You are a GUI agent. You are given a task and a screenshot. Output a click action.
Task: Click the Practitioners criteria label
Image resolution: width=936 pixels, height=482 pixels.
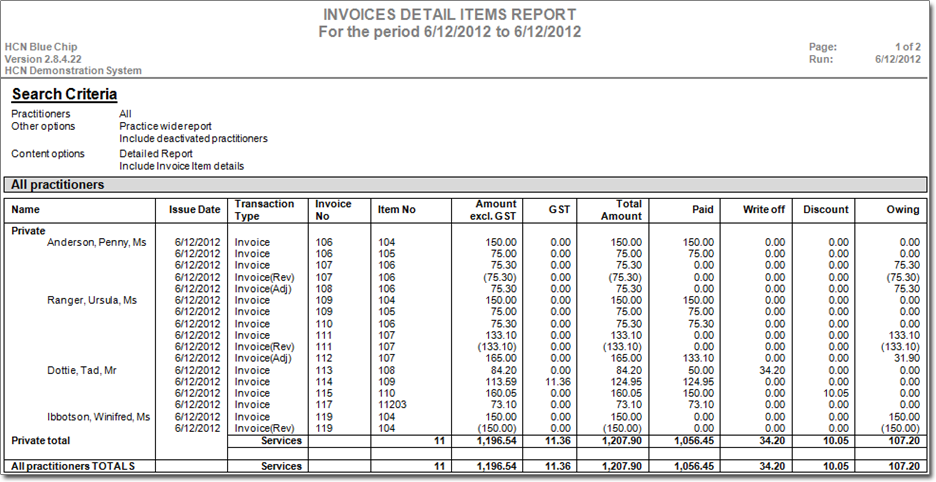(x=41, y=113)
